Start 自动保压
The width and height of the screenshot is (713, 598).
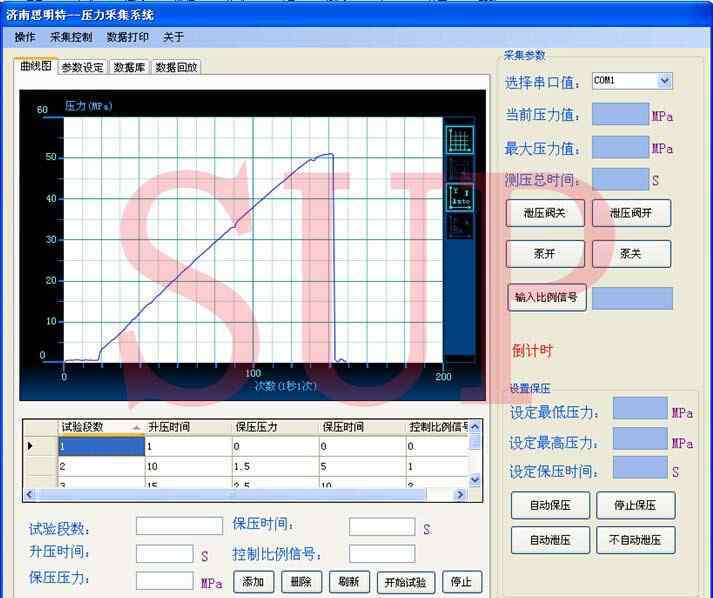[550, 505]
